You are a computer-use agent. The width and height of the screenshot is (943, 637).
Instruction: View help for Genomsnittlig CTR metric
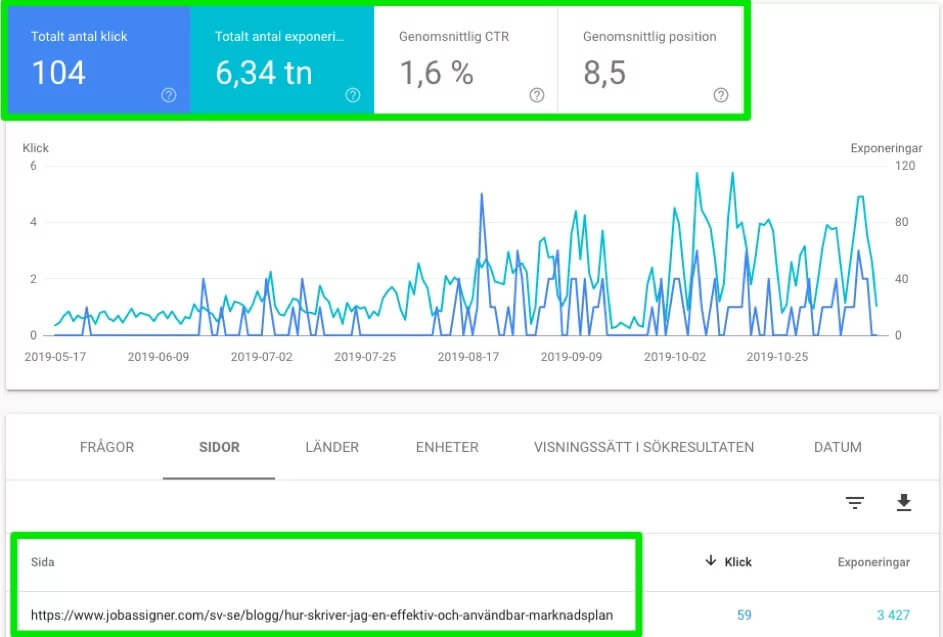click(x=536, y=96)
